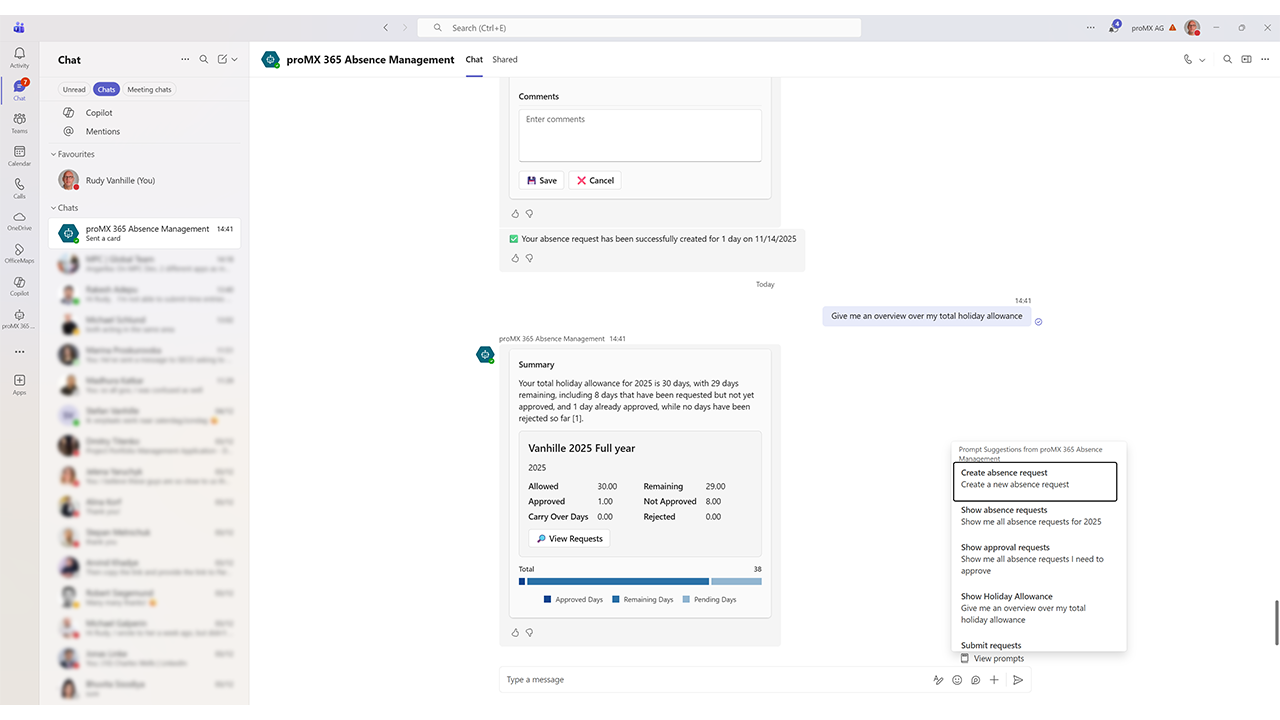This screenshot has height=720, width=1280.
Task: Thumbs down the absence request created message
Action: 530,258
